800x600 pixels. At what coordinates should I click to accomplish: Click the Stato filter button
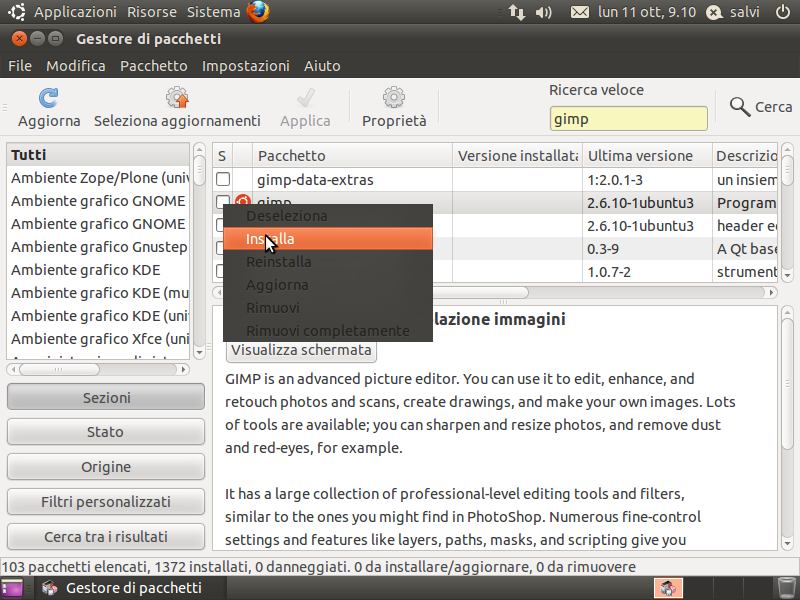coord(106,432)
